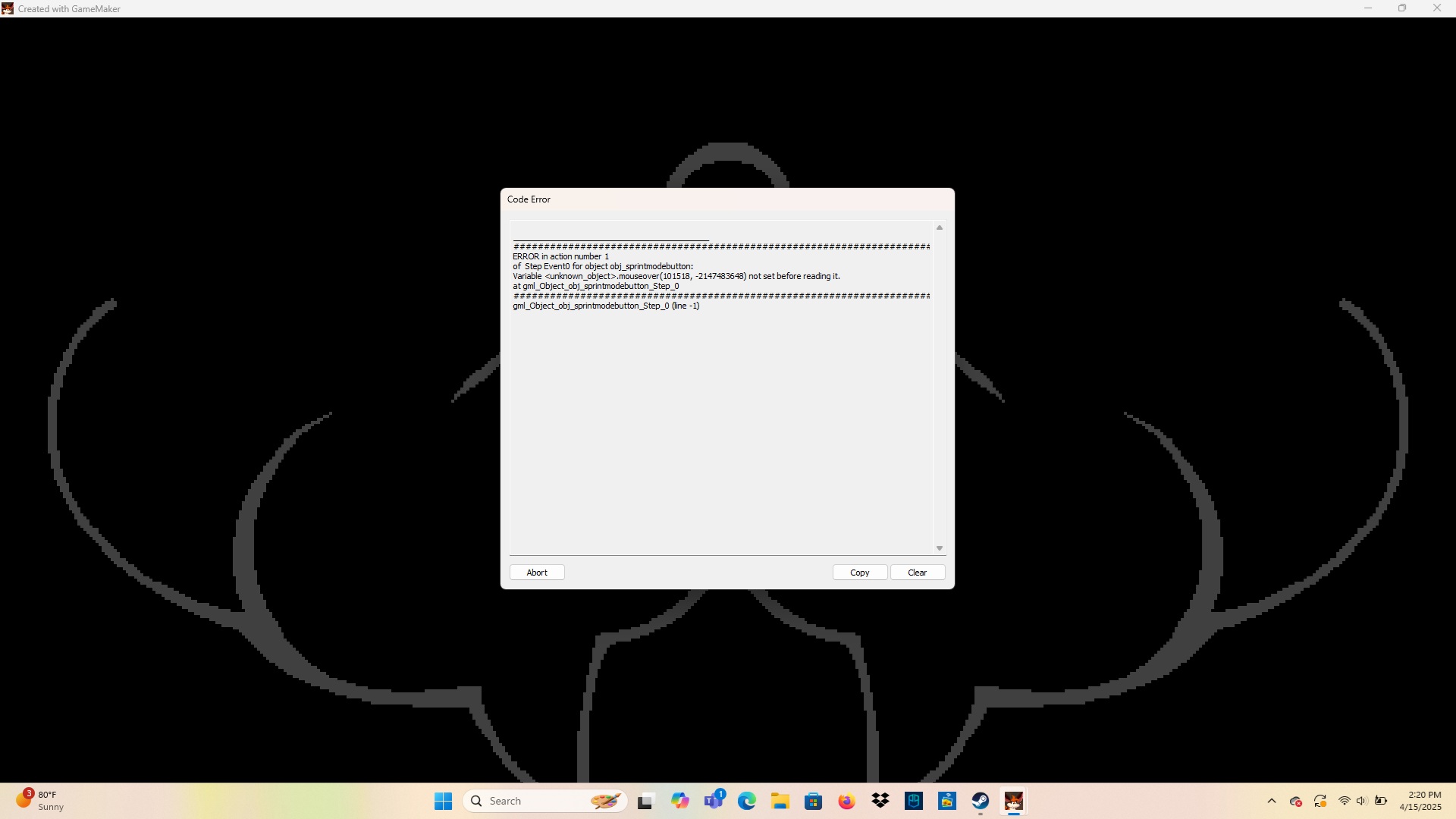Open the volume control in system tray

1361,801
